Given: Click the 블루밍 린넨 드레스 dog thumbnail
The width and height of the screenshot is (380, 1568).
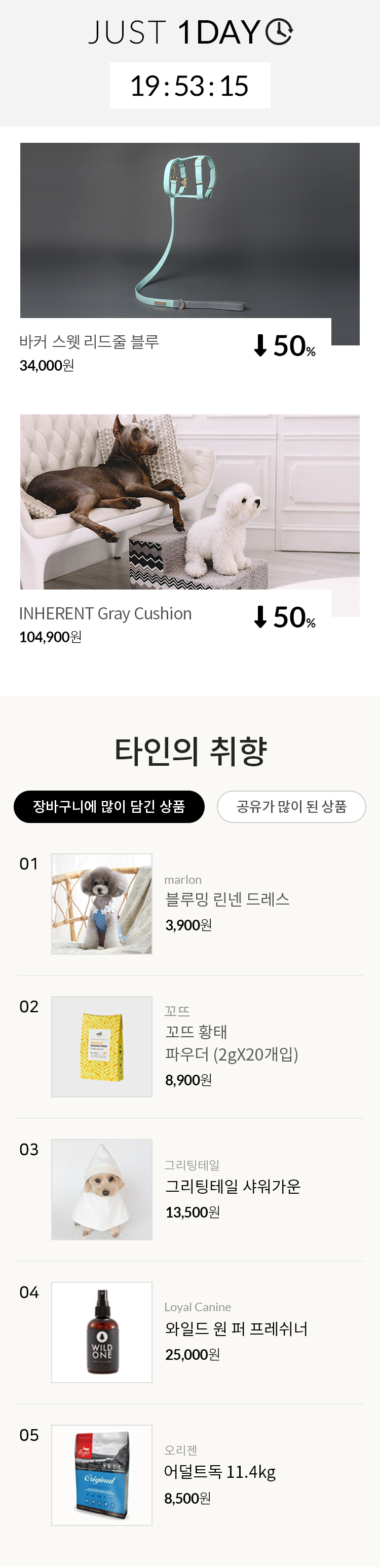Looking at the screenshot, I should 102,904.
